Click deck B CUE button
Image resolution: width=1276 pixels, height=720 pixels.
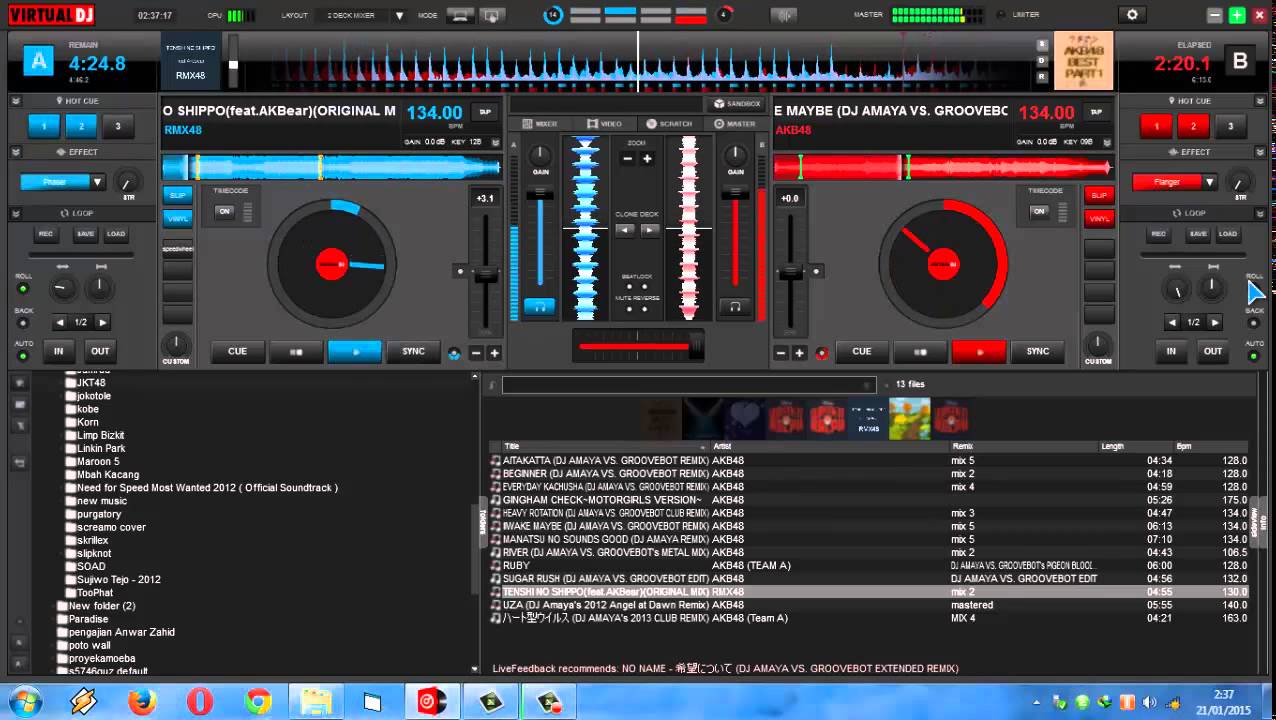coord(861,351)
